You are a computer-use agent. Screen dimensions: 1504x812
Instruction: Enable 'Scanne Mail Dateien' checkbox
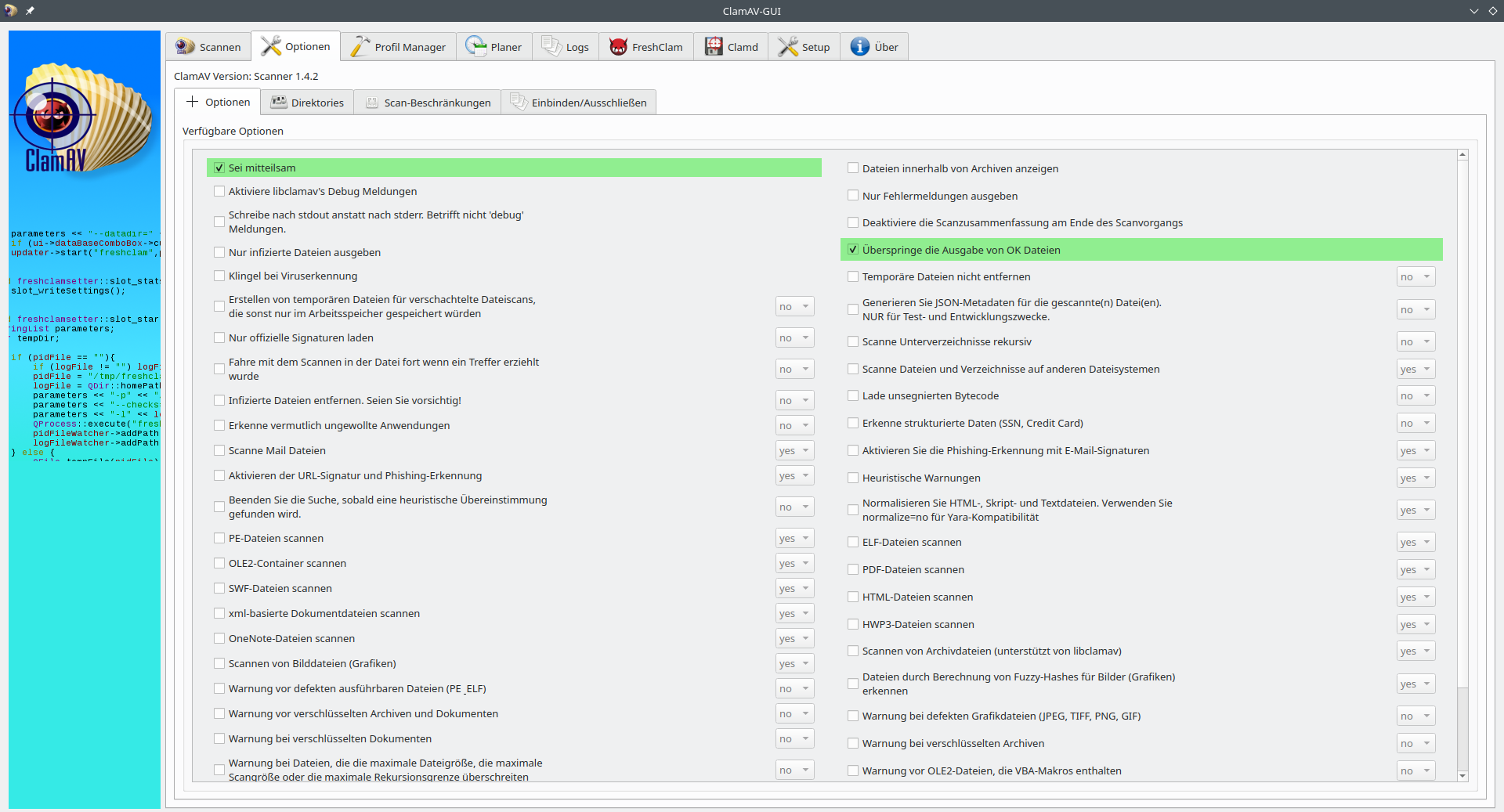(x=219, y=450)
